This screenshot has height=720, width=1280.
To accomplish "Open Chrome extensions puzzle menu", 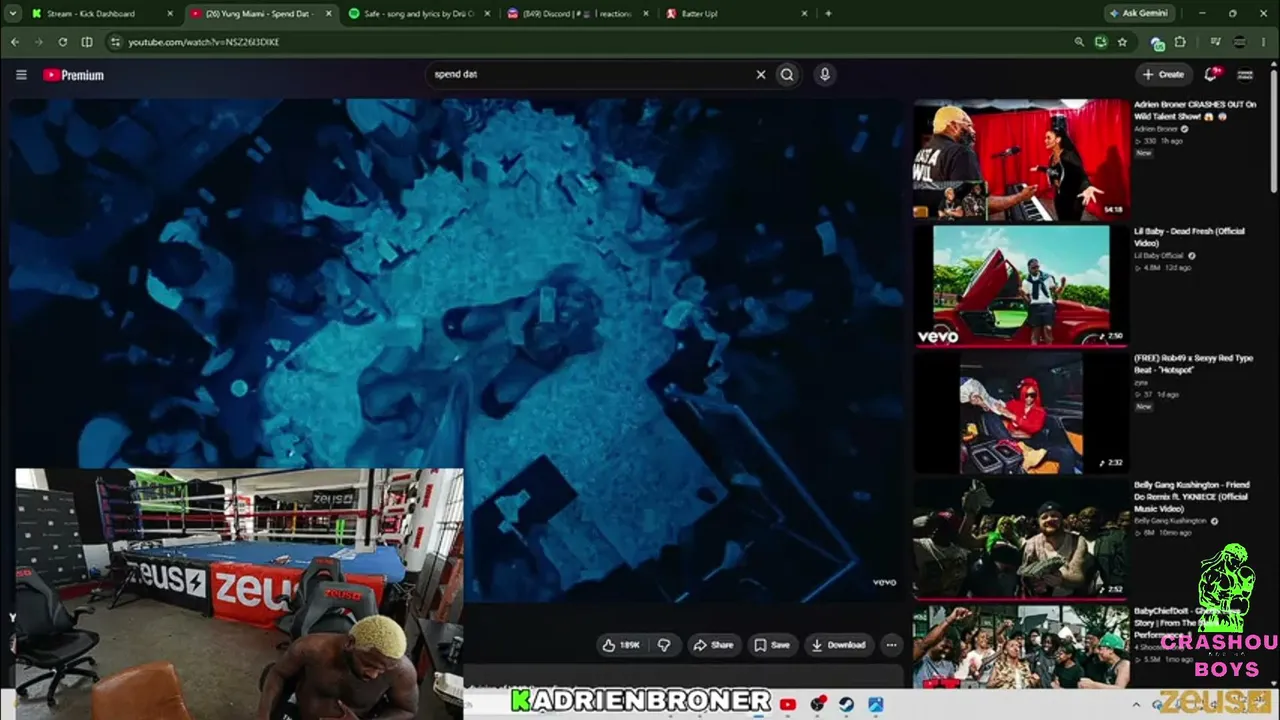I will click(x=1180, y=42).
